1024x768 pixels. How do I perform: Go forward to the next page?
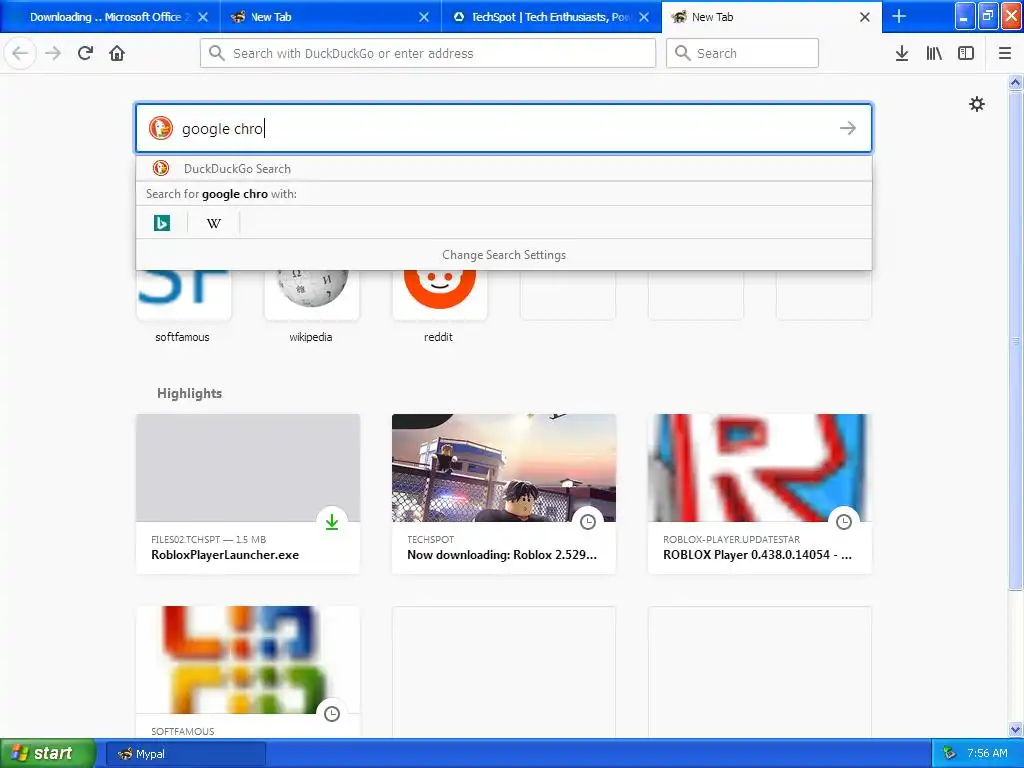pyautogui.click(x=53, y=53)
